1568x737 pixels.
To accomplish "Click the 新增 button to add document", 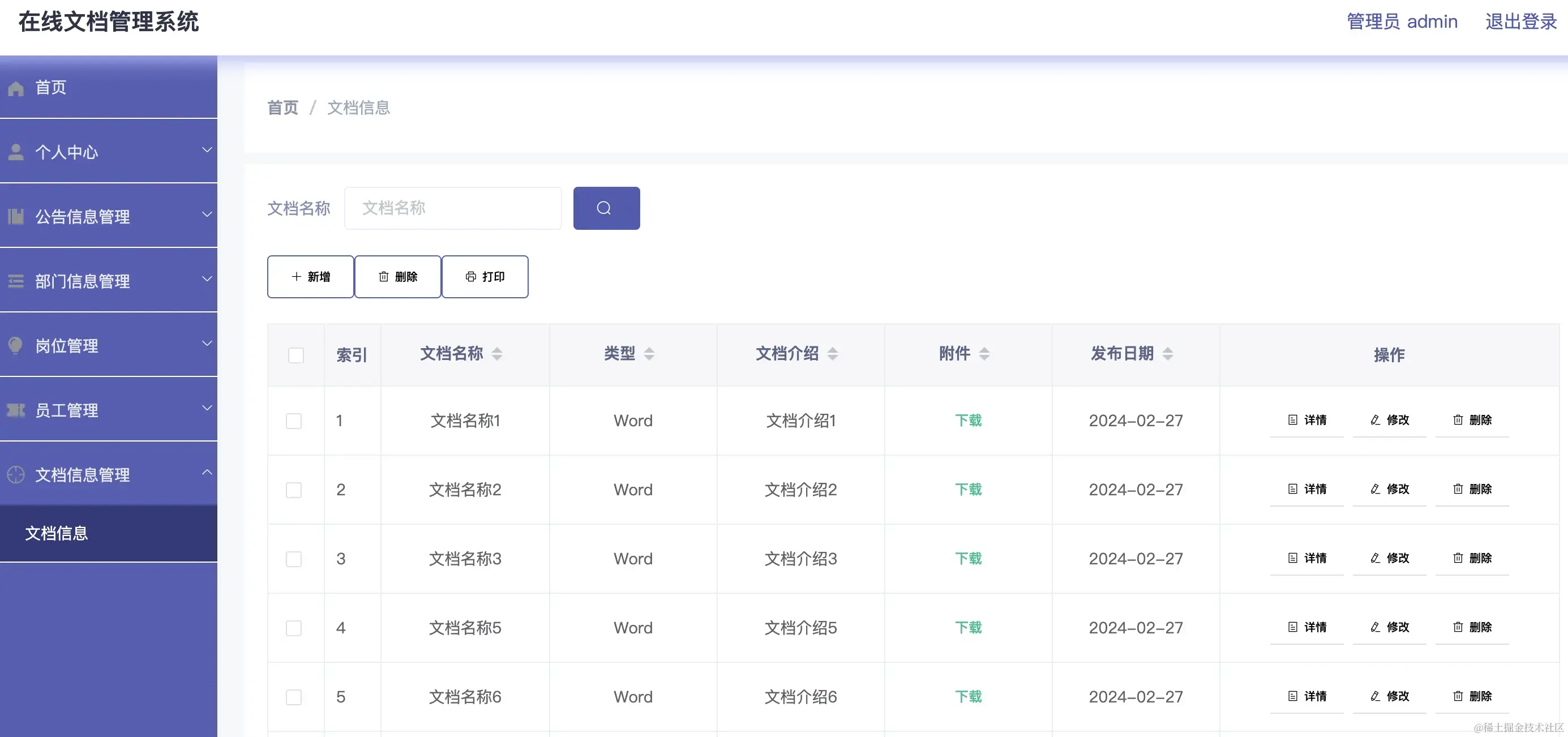I will point(310,276).
